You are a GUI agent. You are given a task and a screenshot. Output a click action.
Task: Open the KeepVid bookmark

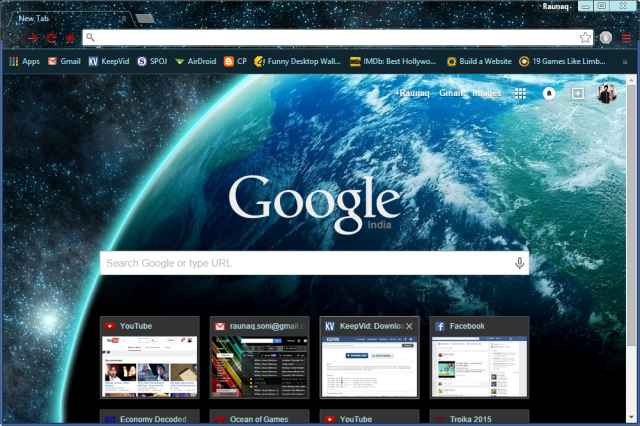[x=108, y=61]
